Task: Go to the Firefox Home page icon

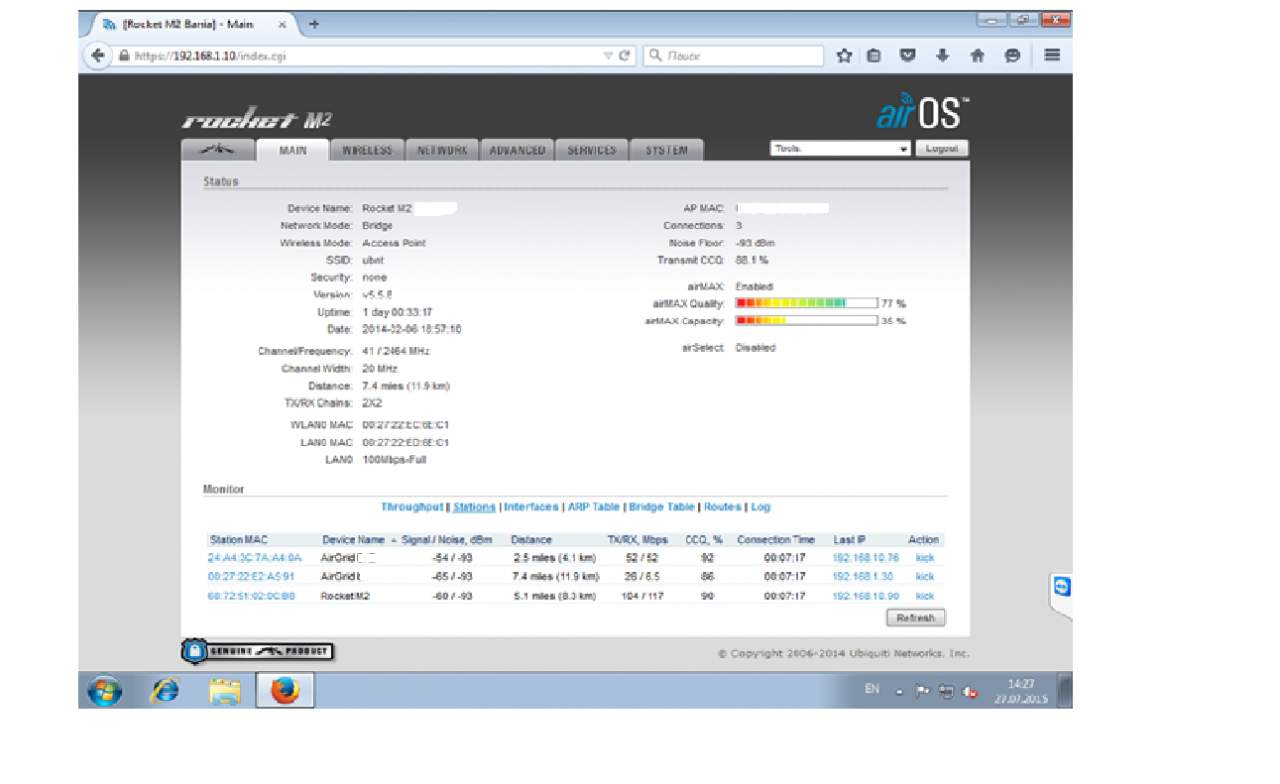Action: tap(978, 56)
